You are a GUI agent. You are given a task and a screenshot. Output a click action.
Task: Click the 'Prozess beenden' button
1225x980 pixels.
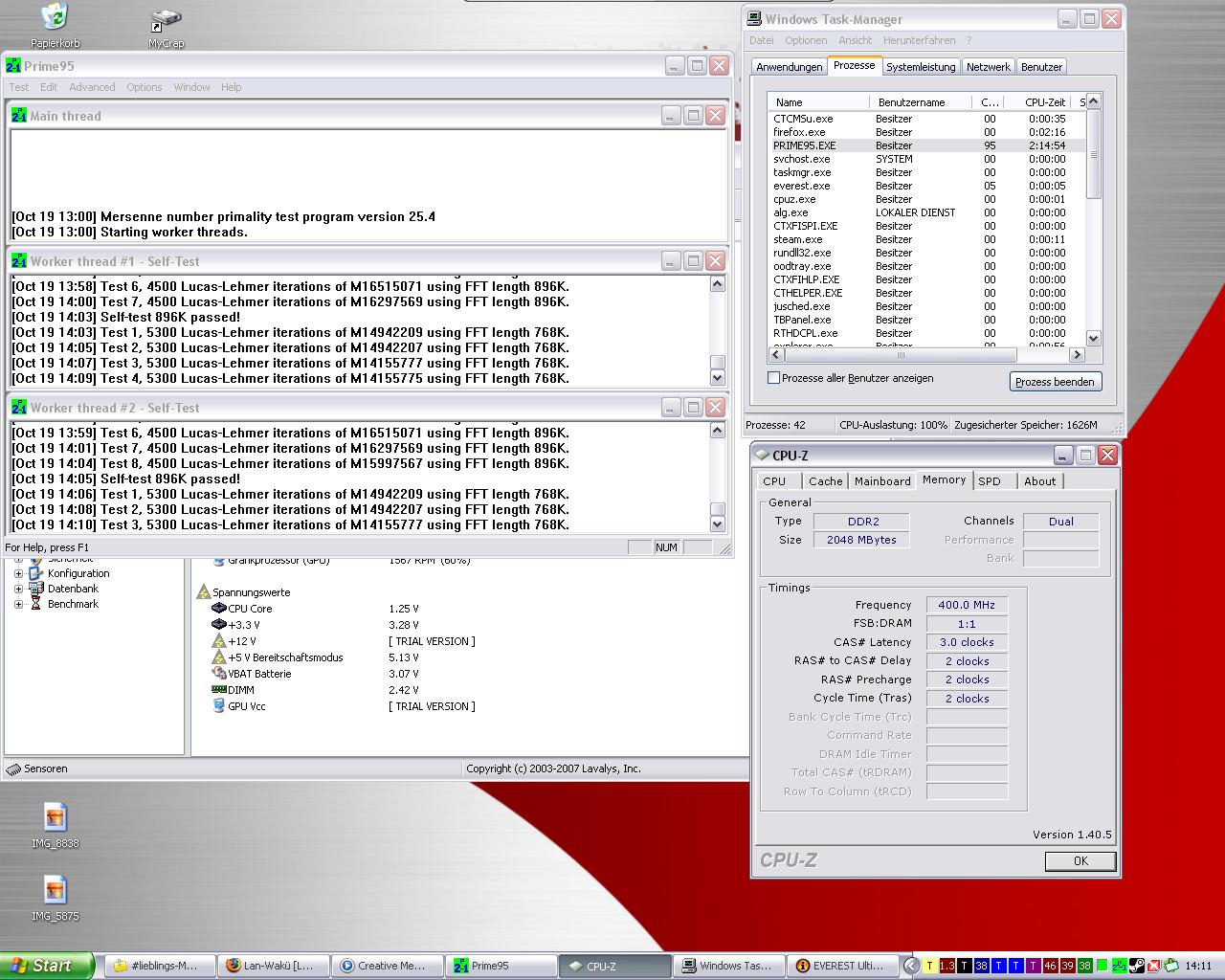pos(1055,382)
